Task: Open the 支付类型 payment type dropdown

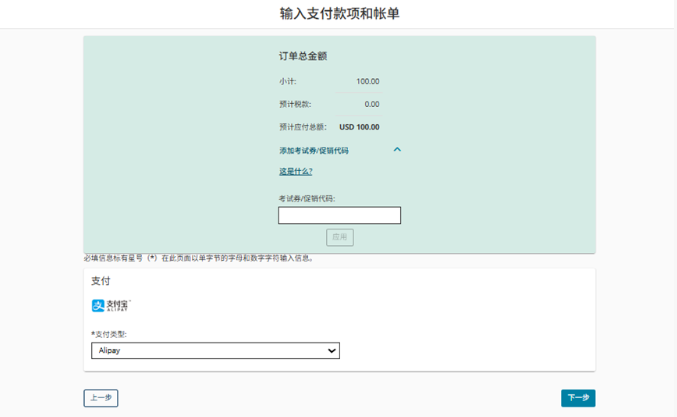Action: click(x=215, y=351)
